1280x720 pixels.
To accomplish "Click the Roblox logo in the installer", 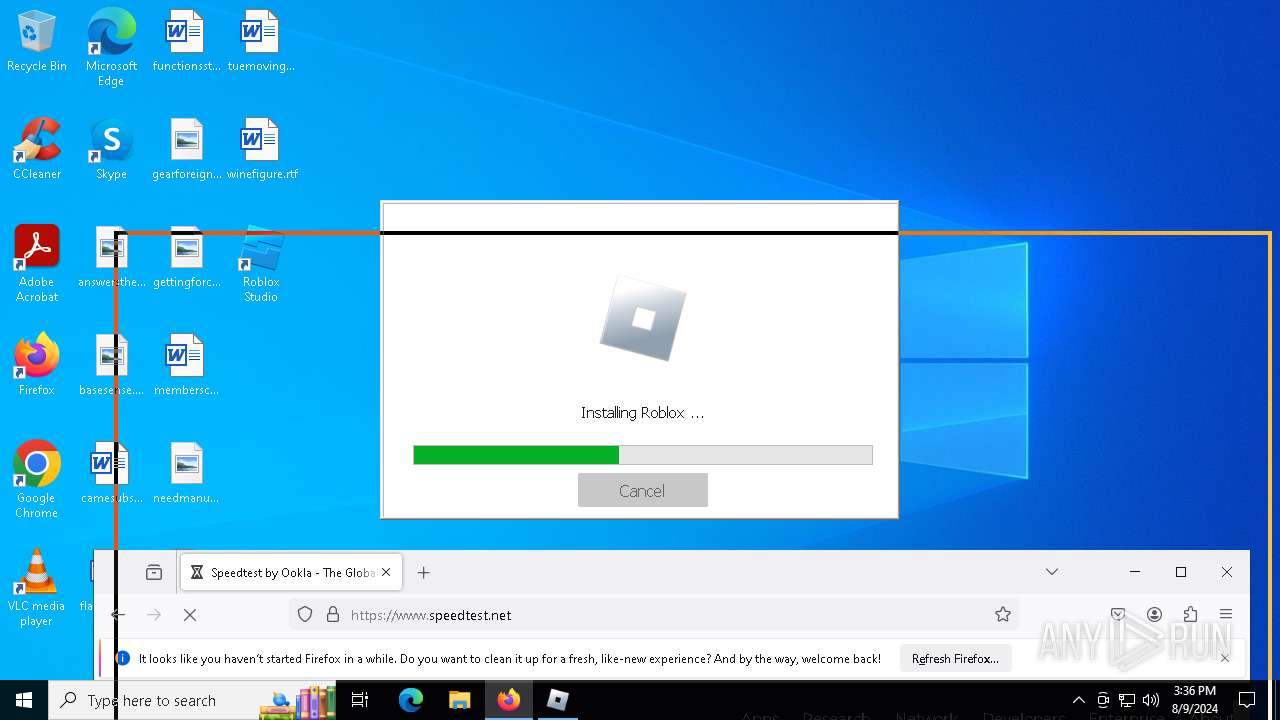I will (x=643, y=318).
